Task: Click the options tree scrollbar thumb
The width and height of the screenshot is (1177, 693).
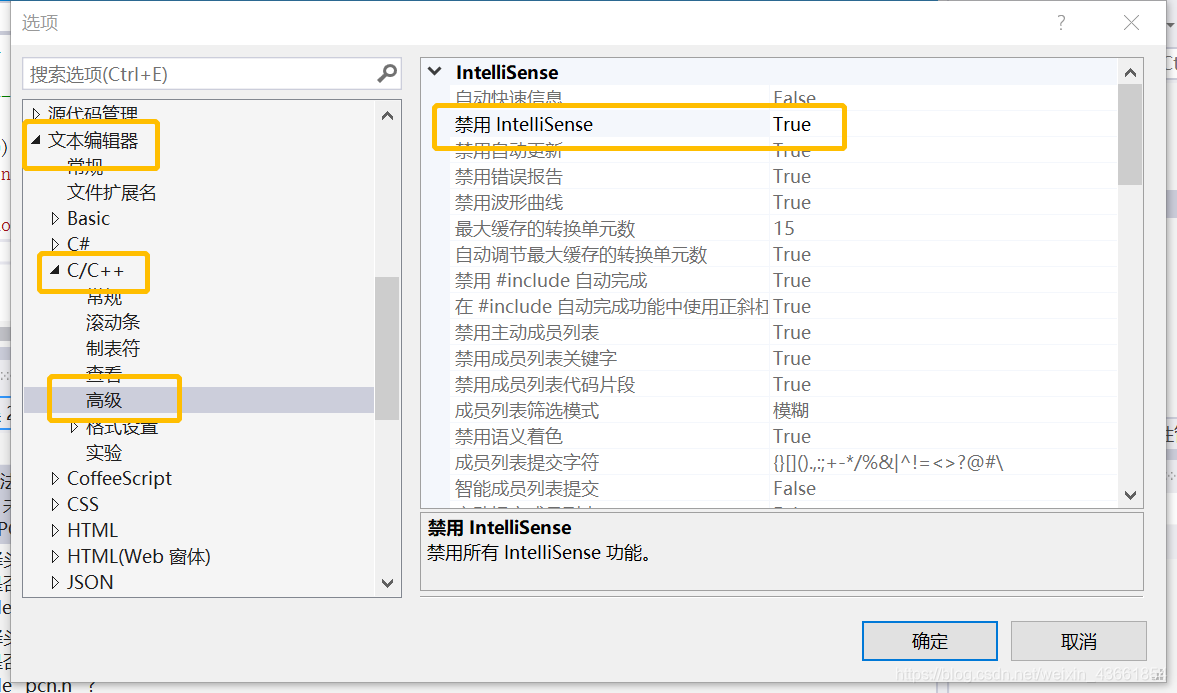Action: tap(387, 348)
